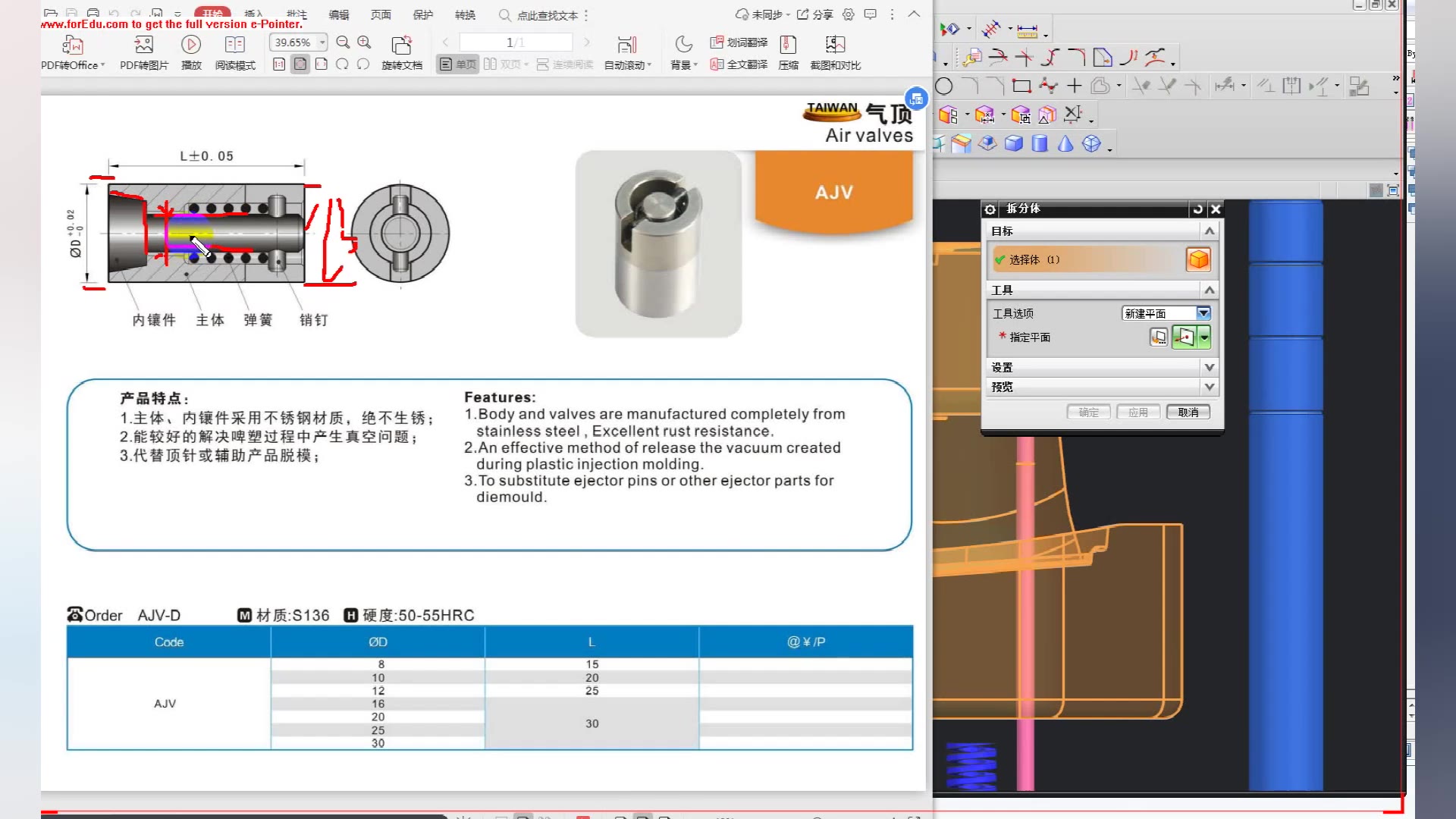Select the Cone primitive tool

pos(1065,143)
